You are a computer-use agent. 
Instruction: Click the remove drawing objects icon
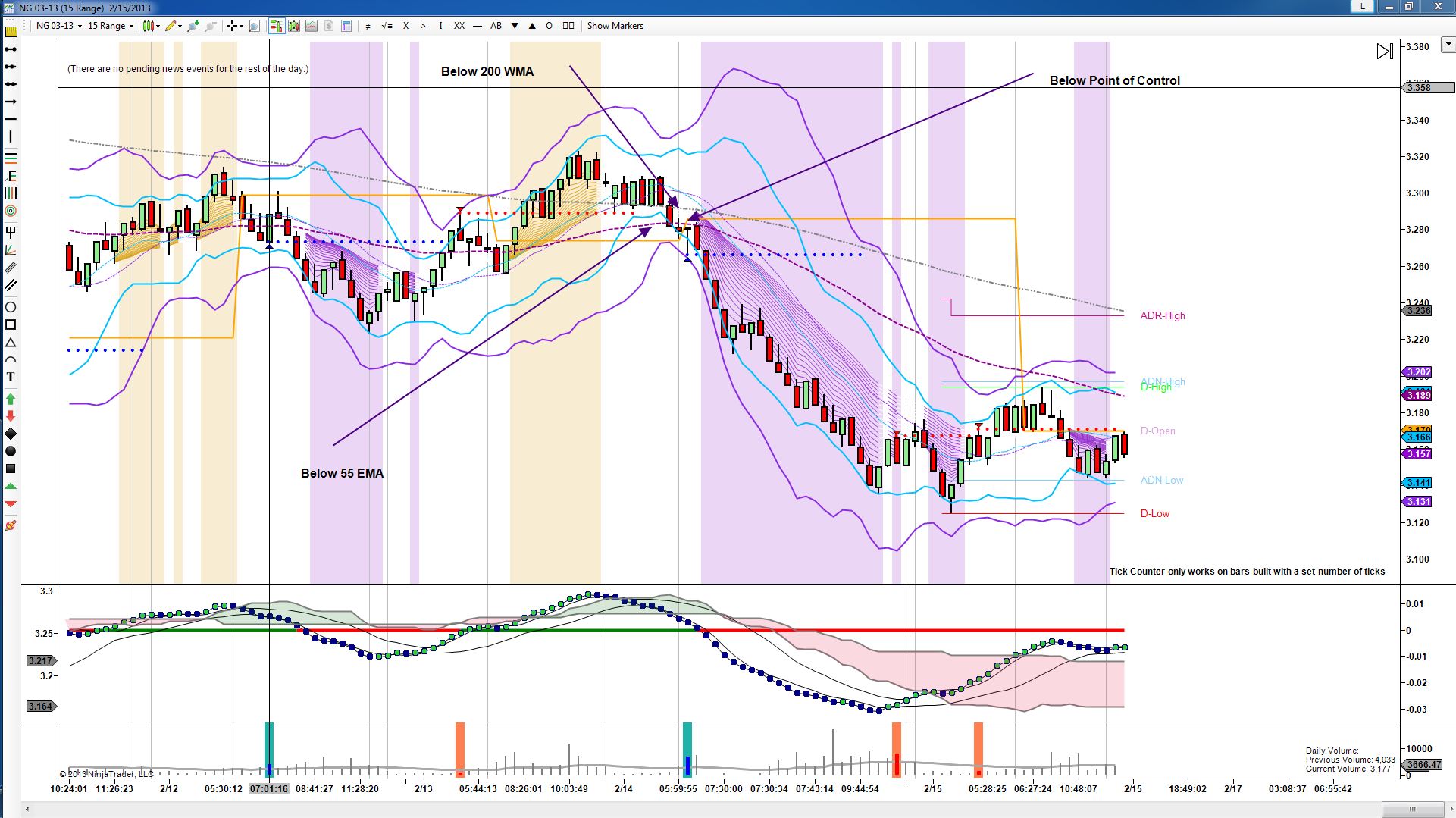pyautogui.click(x=11, y=525)
